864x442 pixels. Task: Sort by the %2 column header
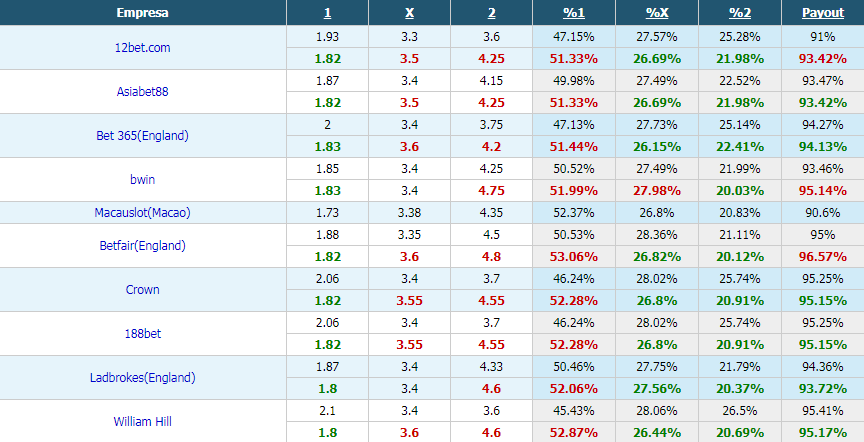pyautogui.click(x=739, y=13)
